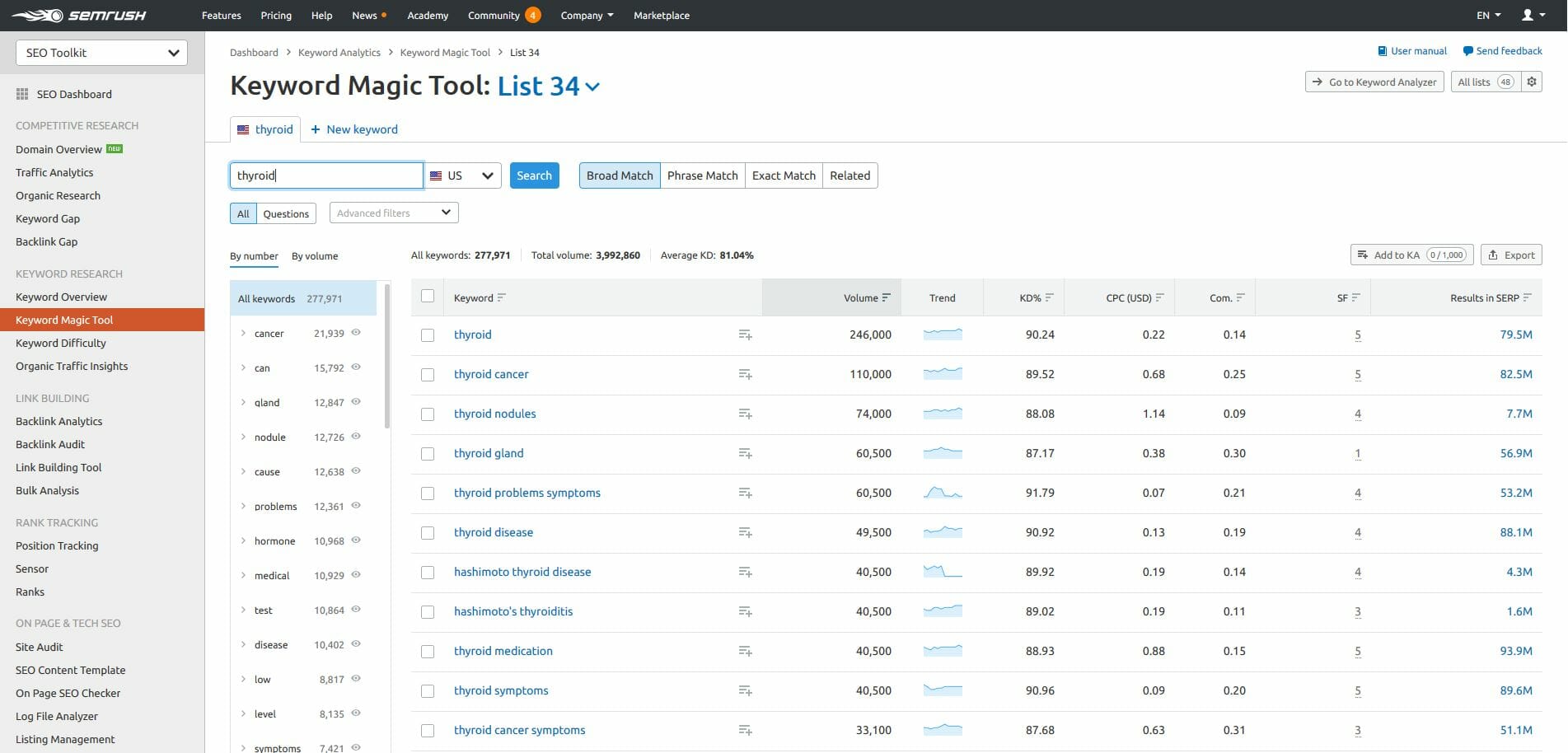Click add-to-list icon for thyroid cancer row

click(745, 374)
